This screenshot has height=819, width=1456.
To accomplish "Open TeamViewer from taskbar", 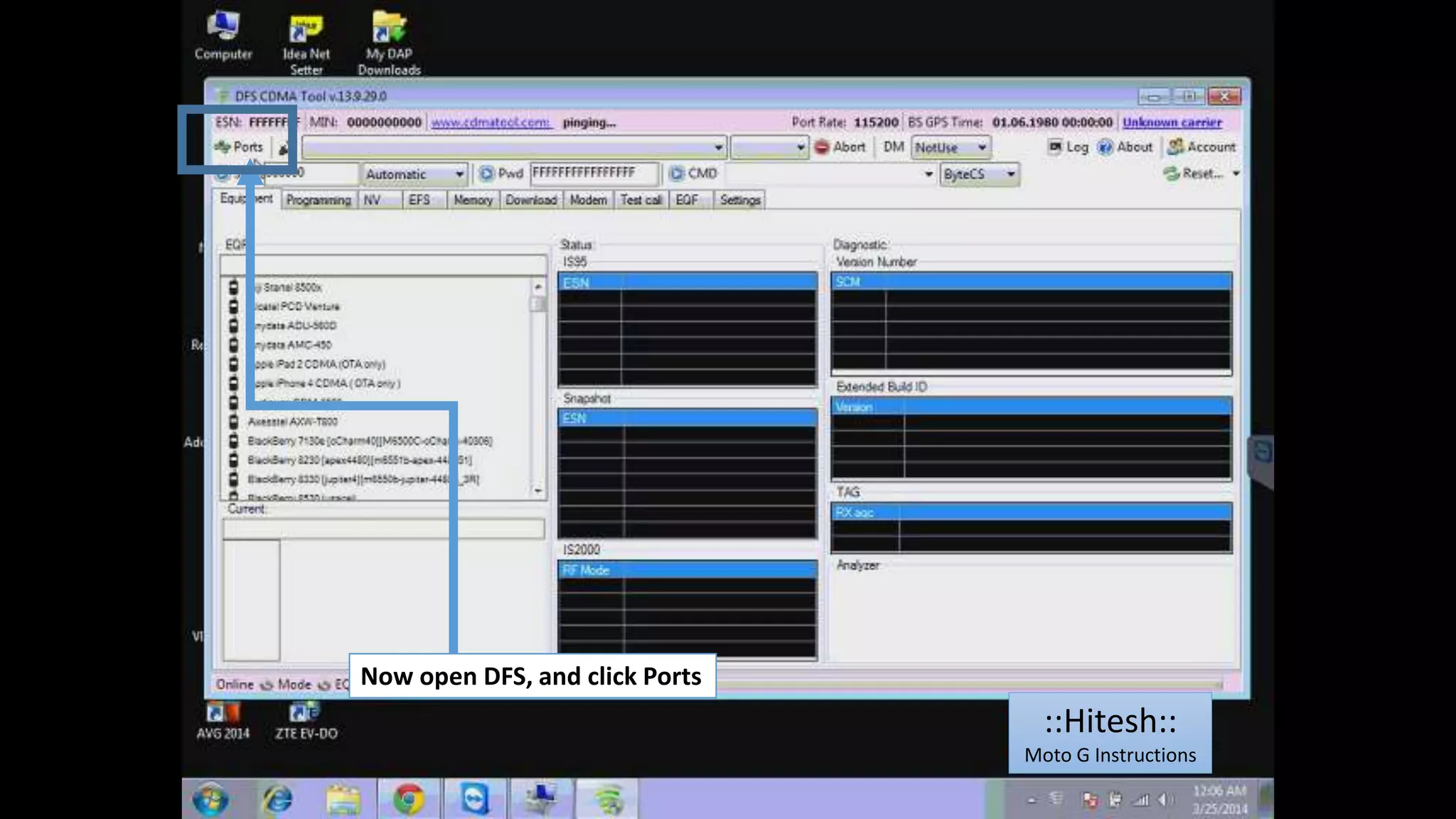I will click(474, 799).
